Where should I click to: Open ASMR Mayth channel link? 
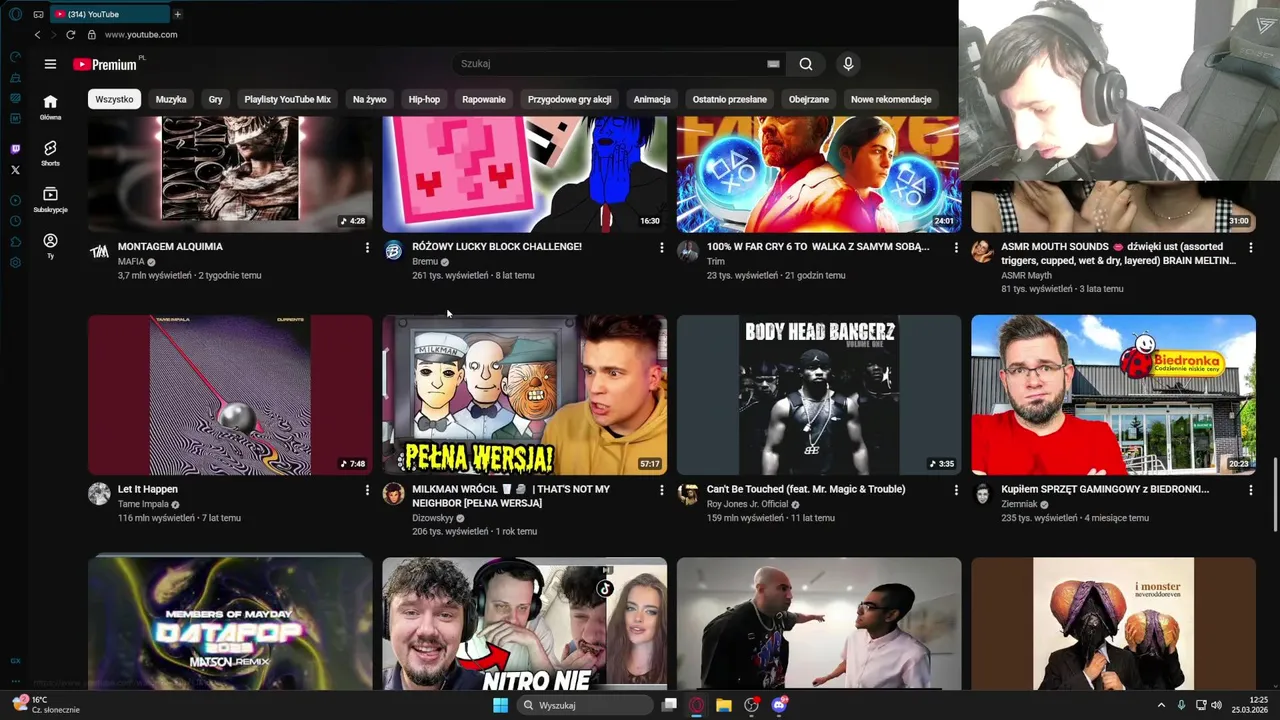click(x=1026, y=275)
